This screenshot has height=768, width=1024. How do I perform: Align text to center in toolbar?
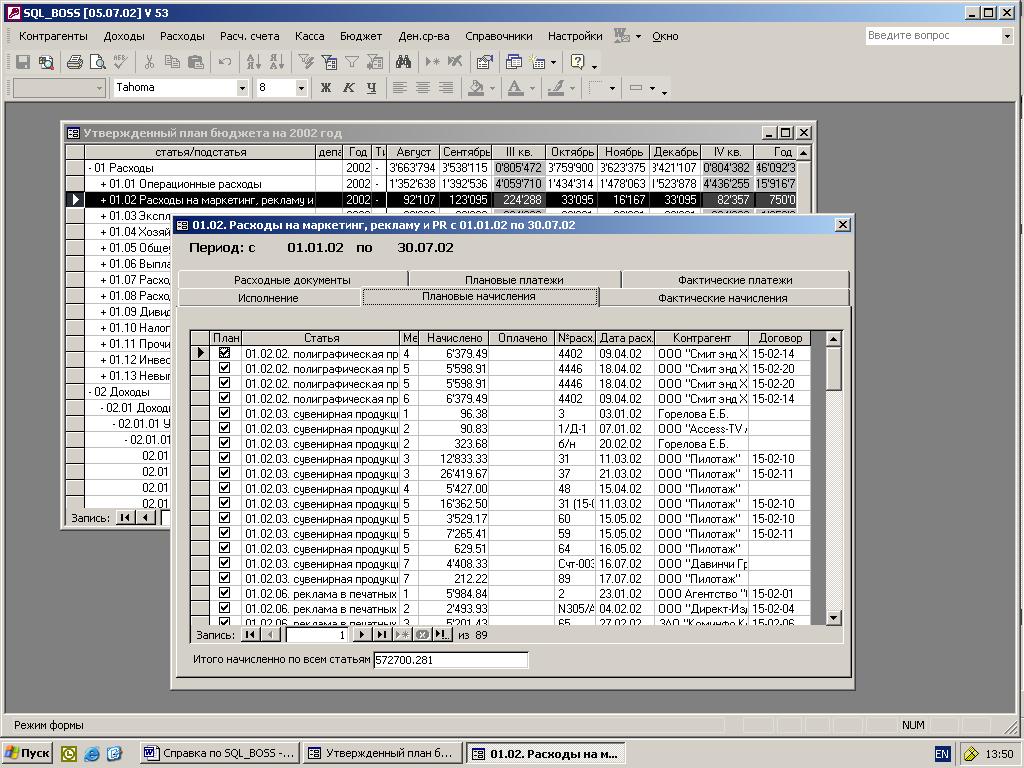click(423, 88)
